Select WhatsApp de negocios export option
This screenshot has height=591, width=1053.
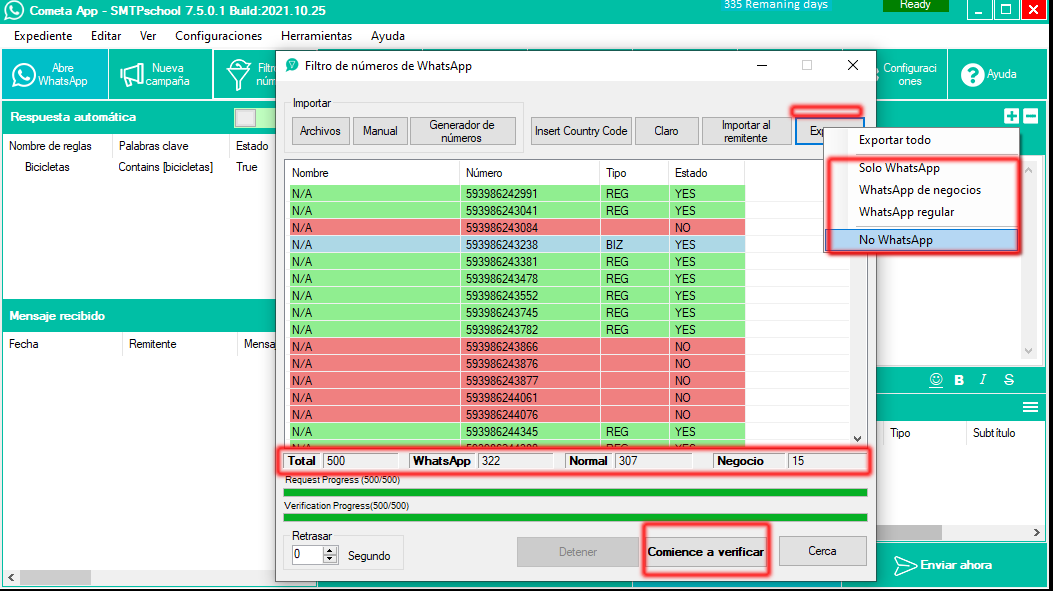tap(921, 190)
